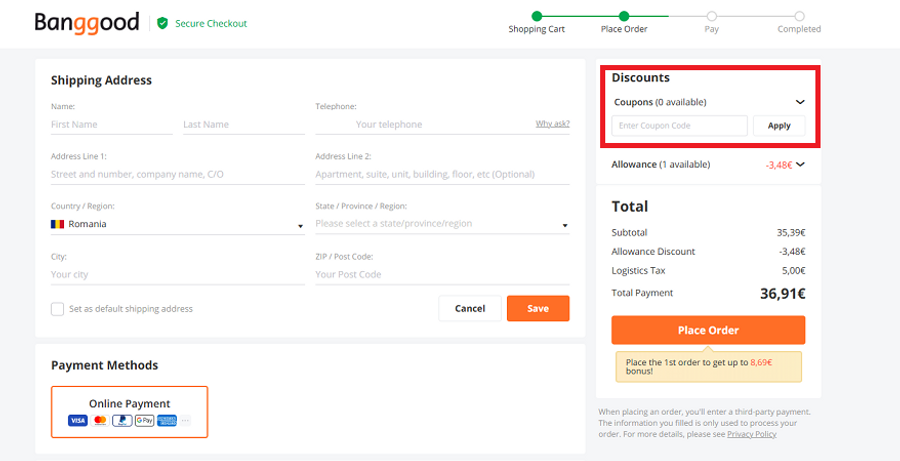Image resolution: width=900 pixels, height=461 pixels.
Task: Click the orange Place Order button
Action: click(x=708, y=330)
